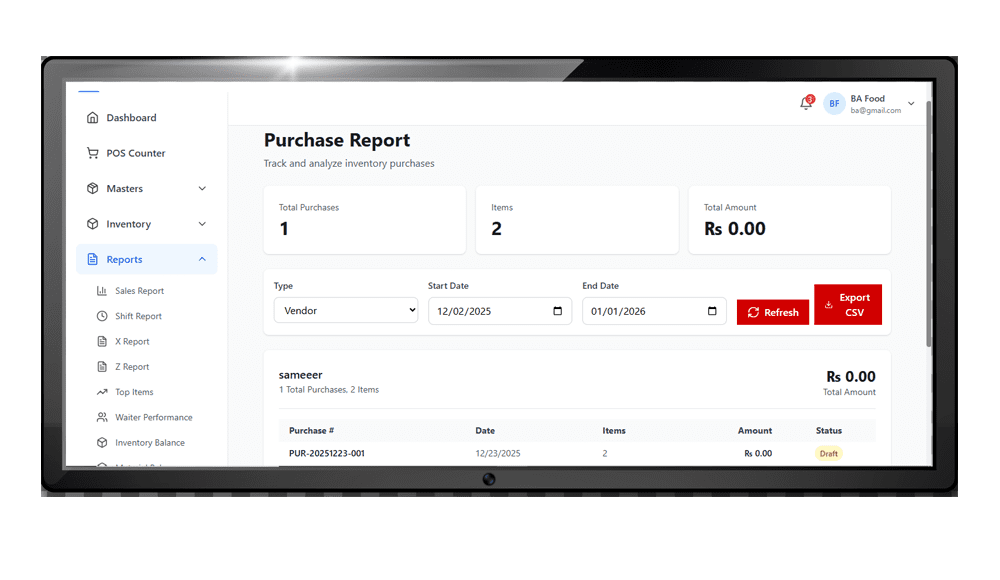The height and width of the screenshot is (580, 1000).
Task: Click the Dashboard home icon
Action: [93, 118]
